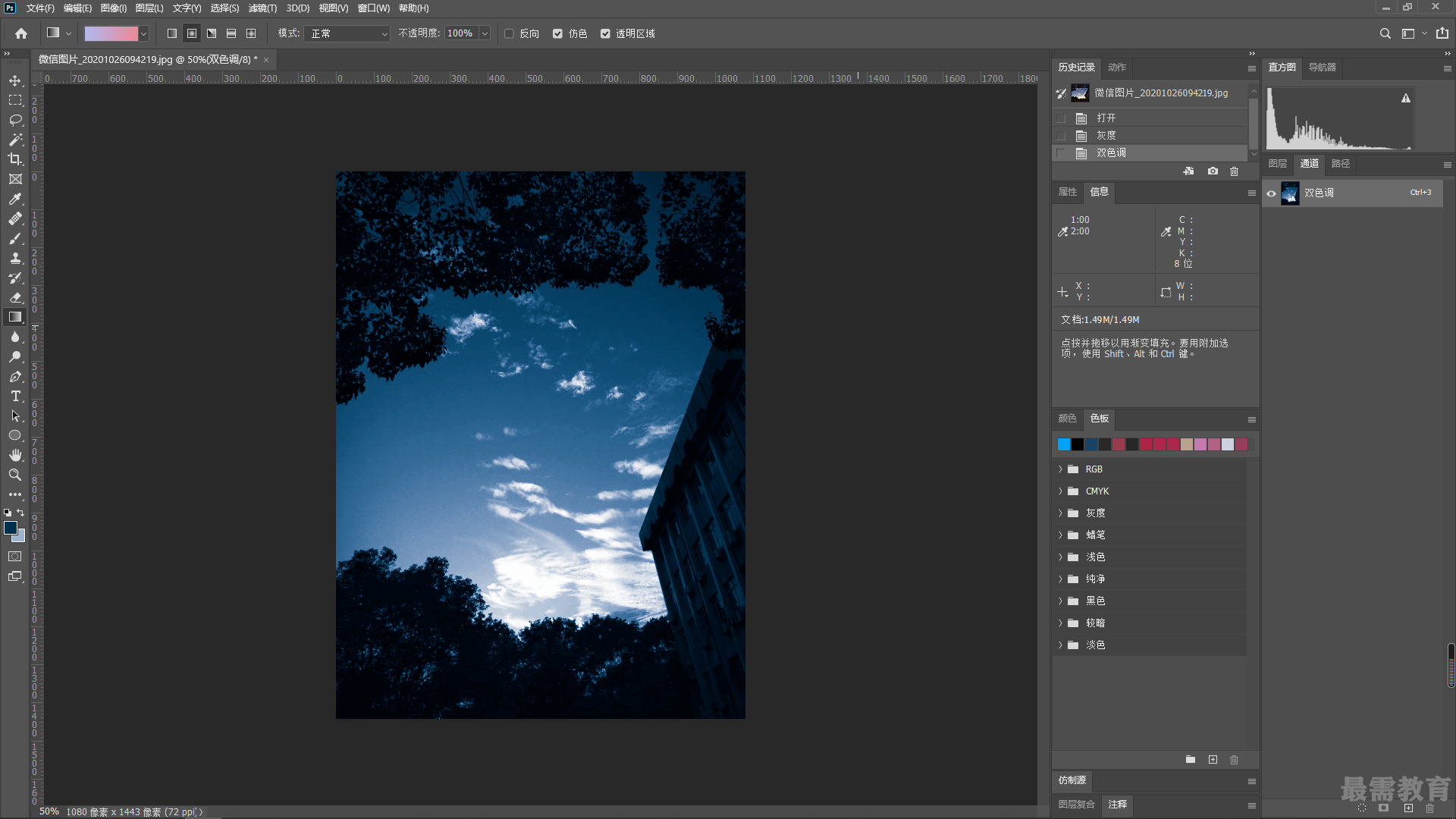Select the Gradient tool
1456x819 pixels.
point(15,317)
